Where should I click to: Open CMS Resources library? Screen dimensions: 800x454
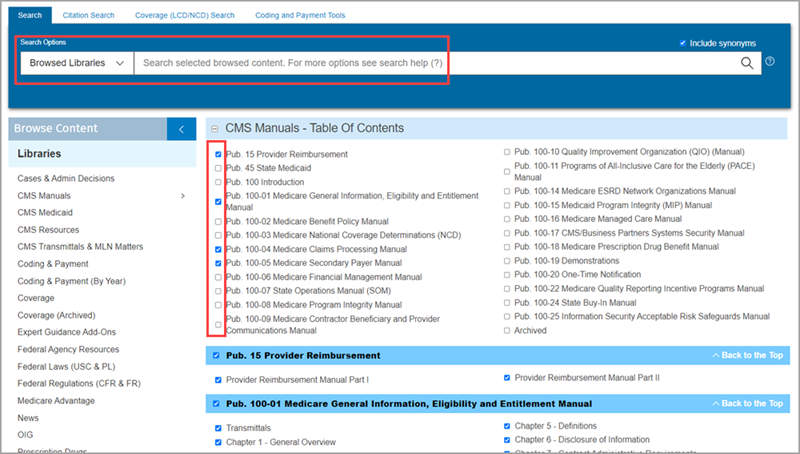pos(48,230)
